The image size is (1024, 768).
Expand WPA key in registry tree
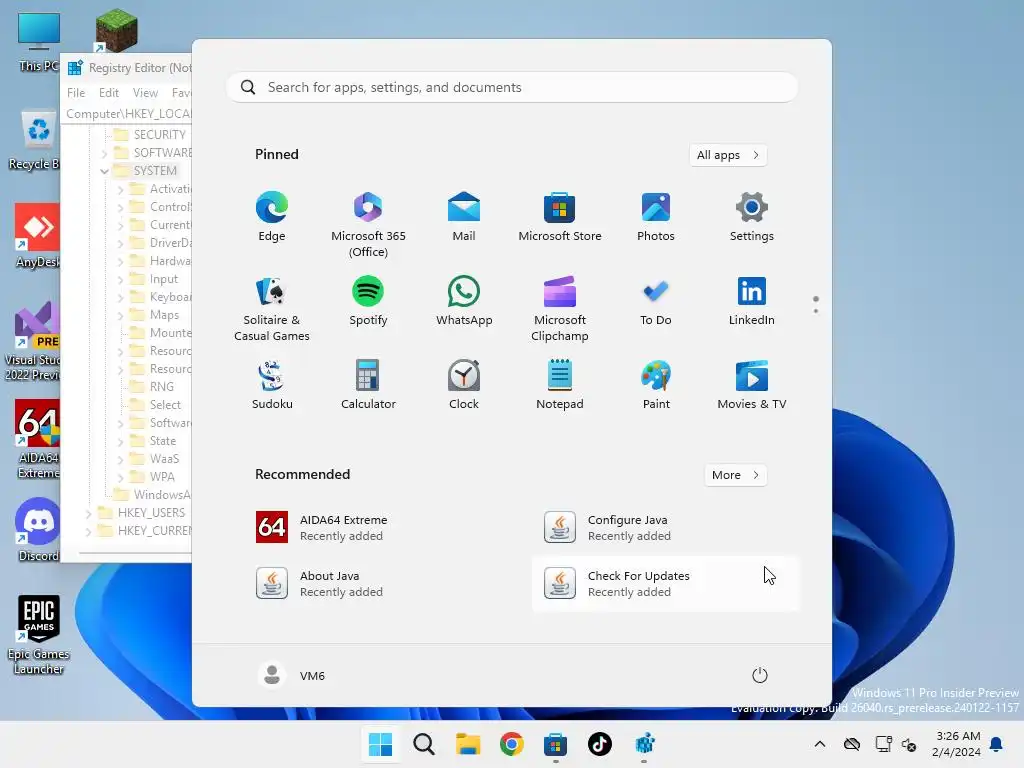click(120, 477)
